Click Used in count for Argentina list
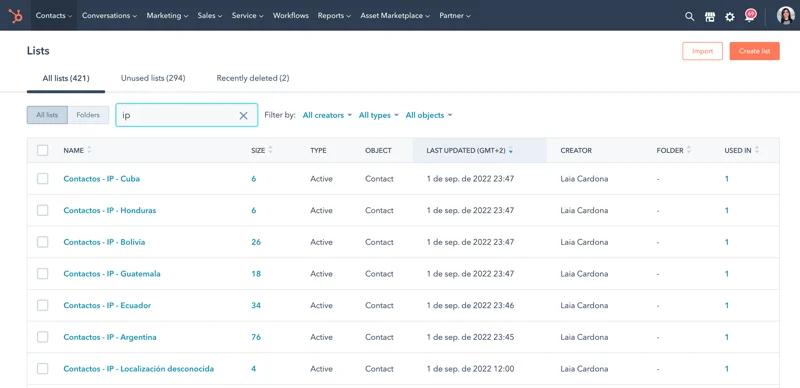The image size is (800, 388). pos(727,337)
